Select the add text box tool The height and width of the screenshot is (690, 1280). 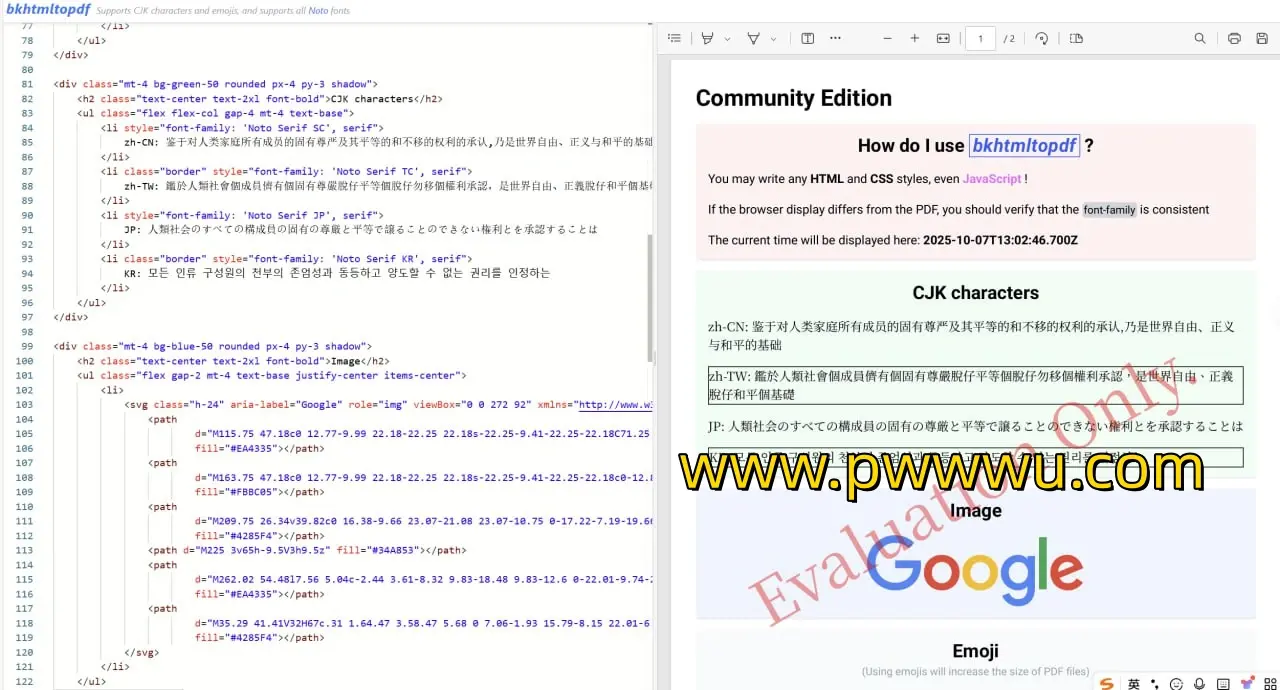click(x=808, y=38)
